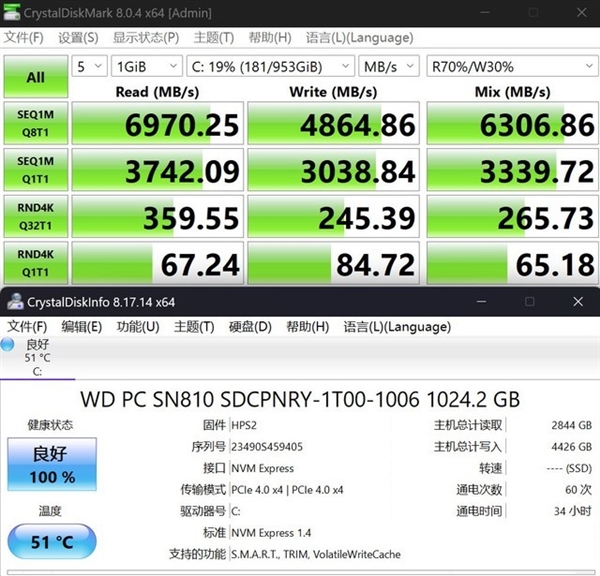Click the CrystalDiskInfo app icon in title bar
Viewport: 600px width, 576px height.
13,301
